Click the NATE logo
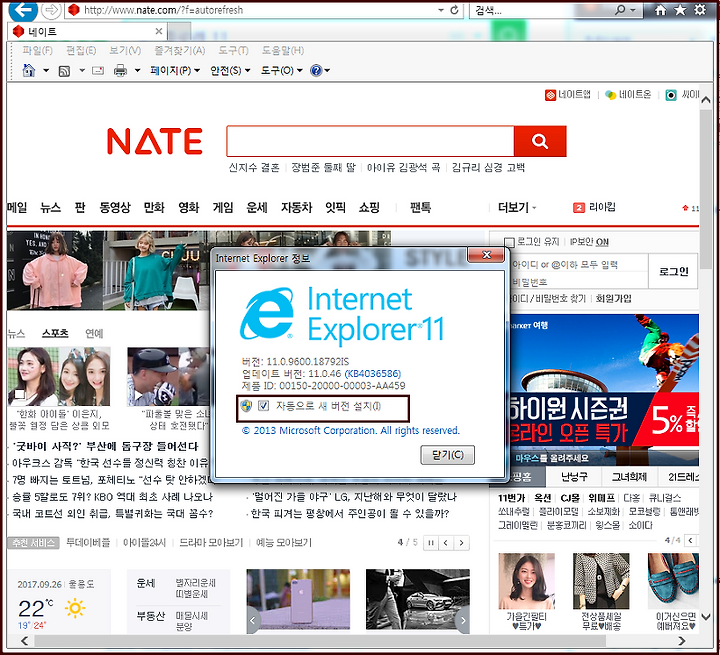 [x=155, y=141]
